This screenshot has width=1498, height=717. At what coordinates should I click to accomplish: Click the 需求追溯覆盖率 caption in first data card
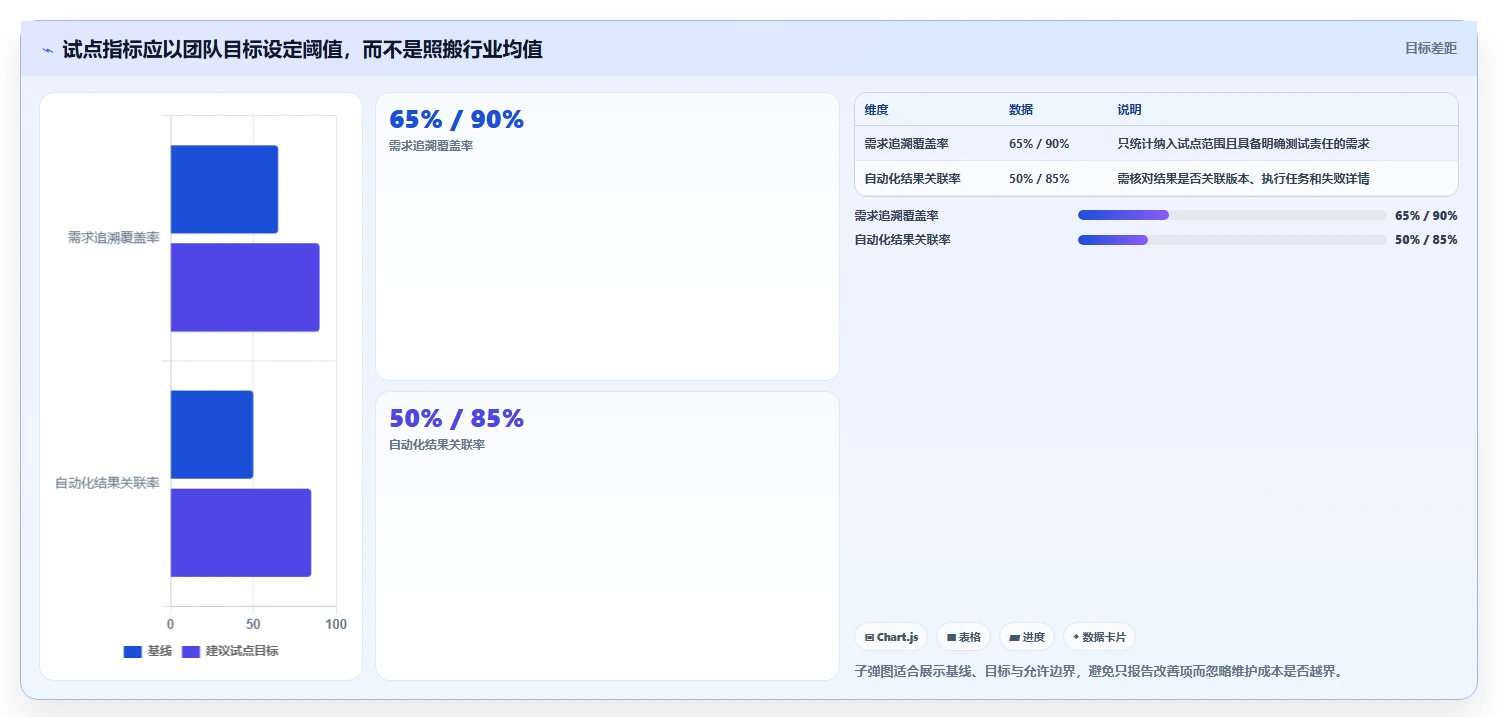click(431, 146)
